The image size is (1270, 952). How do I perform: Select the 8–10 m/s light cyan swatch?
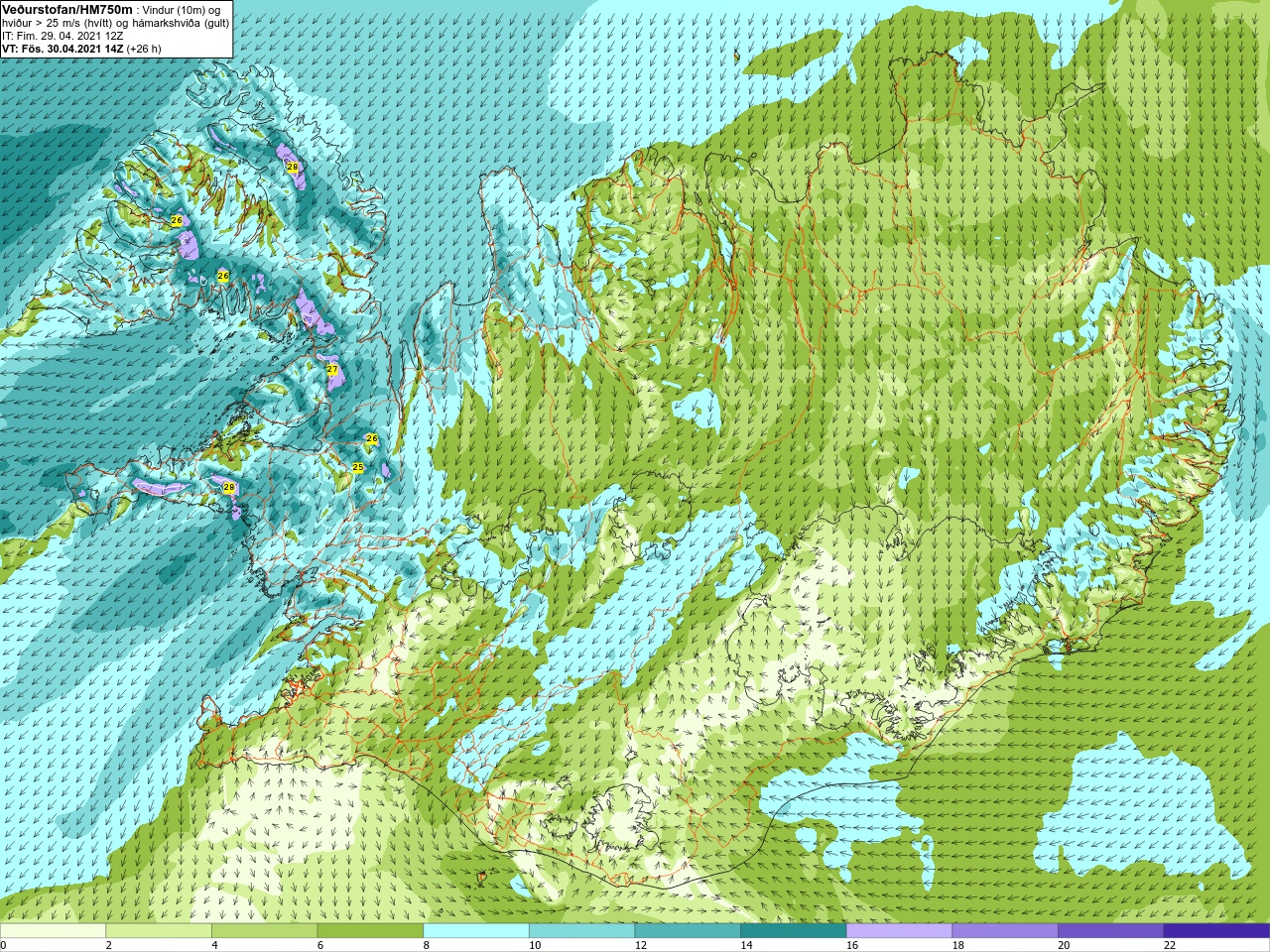476,931
